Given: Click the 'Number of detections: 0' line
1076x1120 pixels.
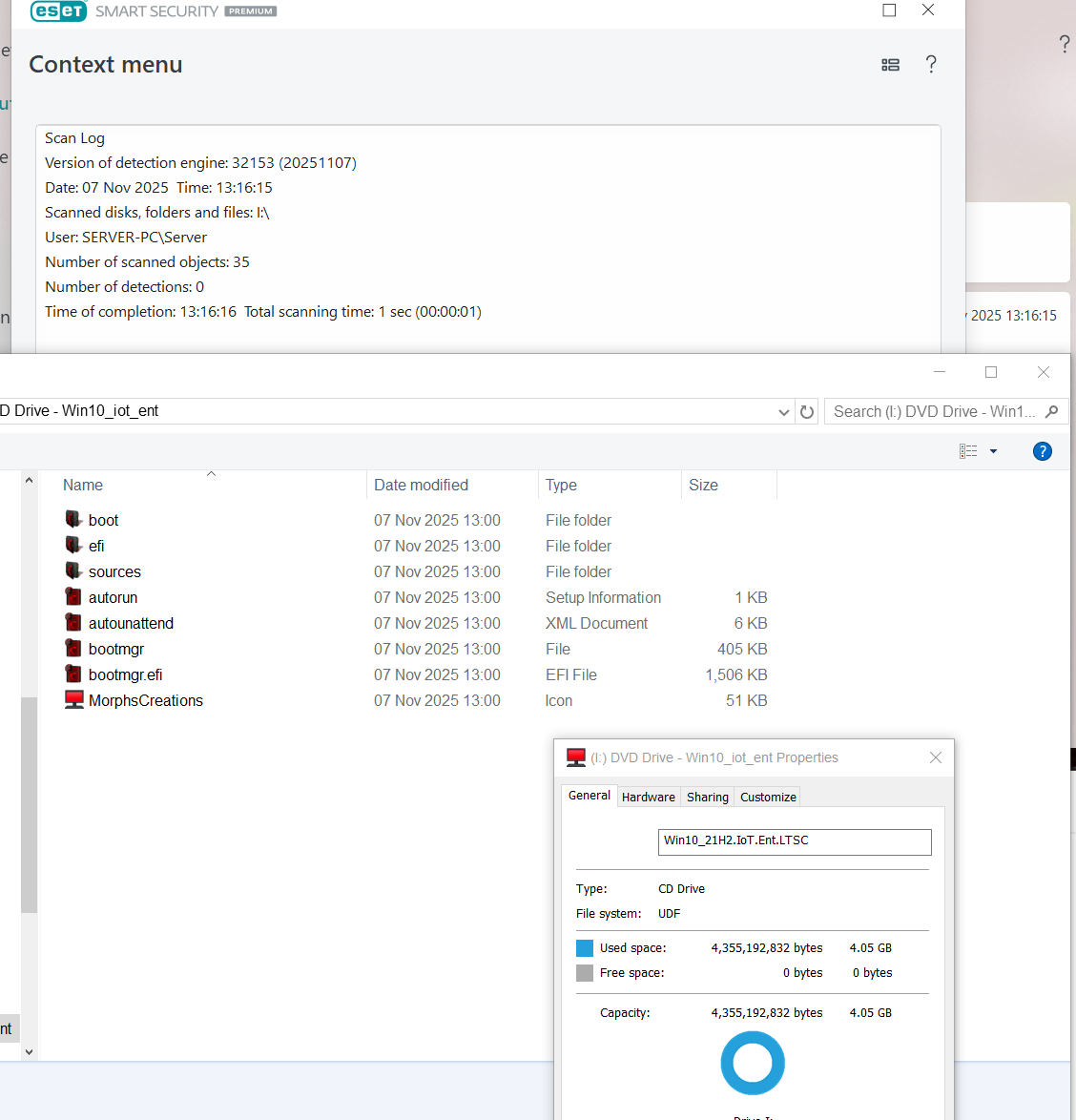Looking at the screenshot, I should tap(124, 286).
